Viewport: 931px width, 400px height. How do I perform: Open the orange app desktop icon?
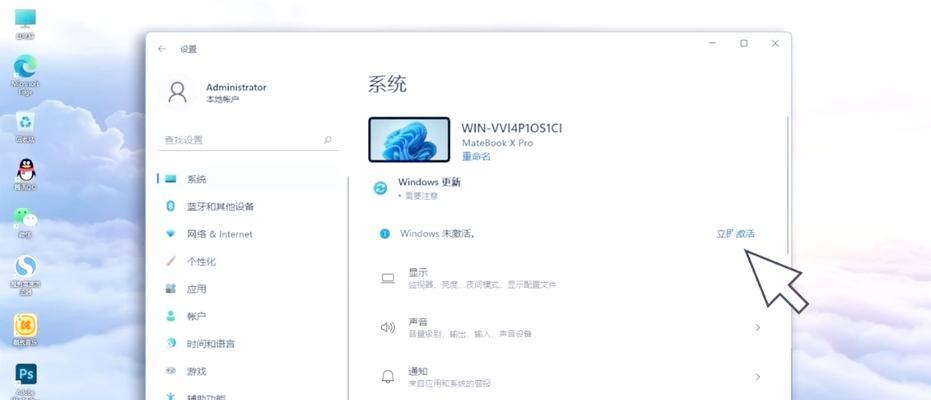25,329
